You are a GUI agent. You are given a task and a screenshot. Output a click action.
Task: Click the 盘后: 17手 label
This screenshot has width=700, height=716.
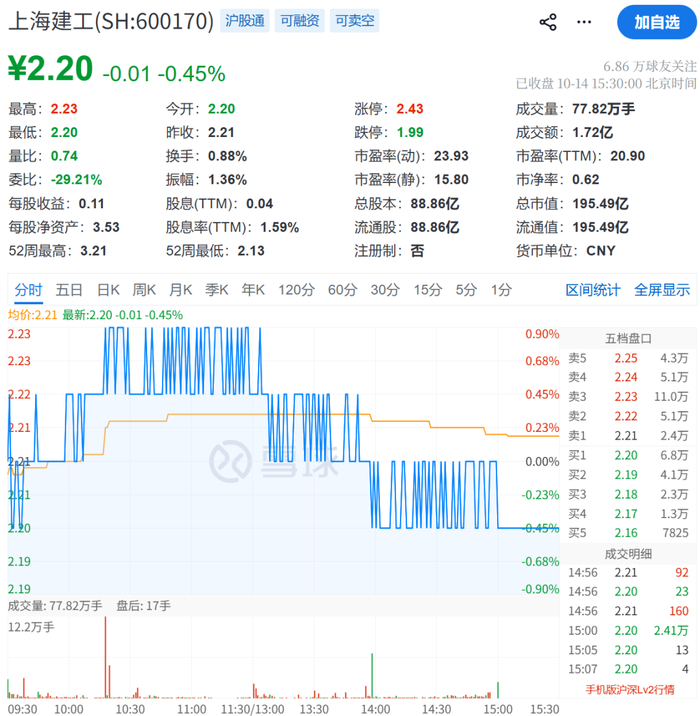click(x=143, y=606)
